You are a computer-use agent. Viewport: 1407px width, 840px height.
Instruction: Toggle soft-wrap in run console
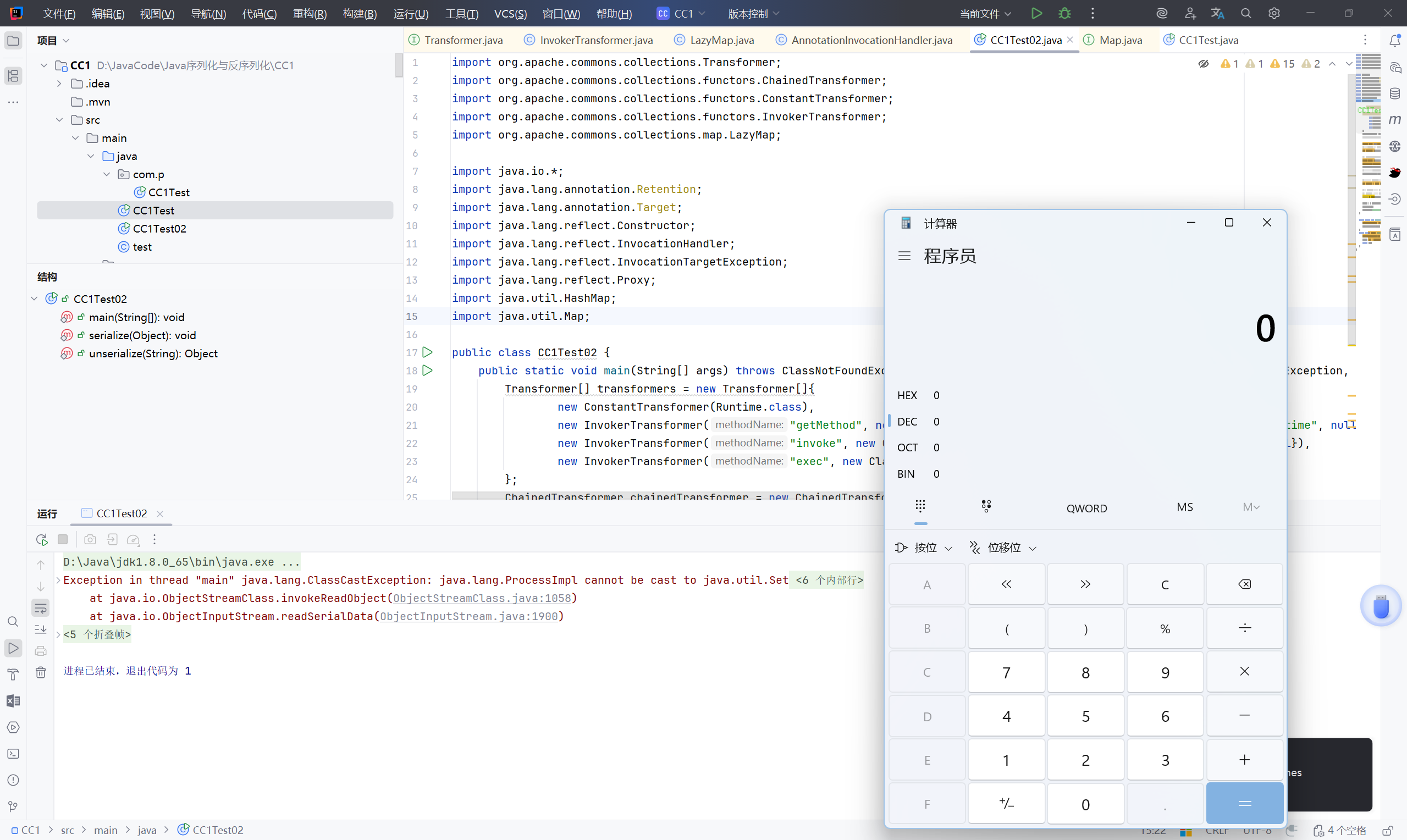click(41, 609)
